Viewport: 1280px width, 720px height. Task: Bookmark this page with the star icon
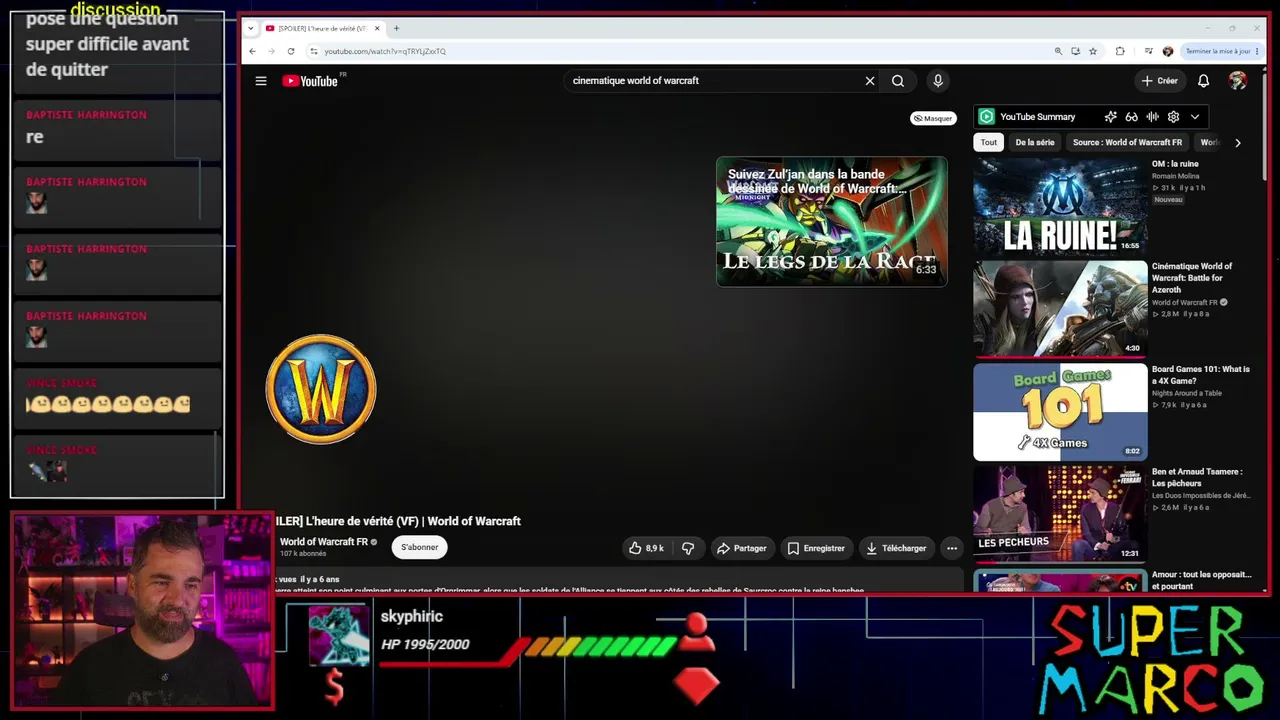[1093, 51]
